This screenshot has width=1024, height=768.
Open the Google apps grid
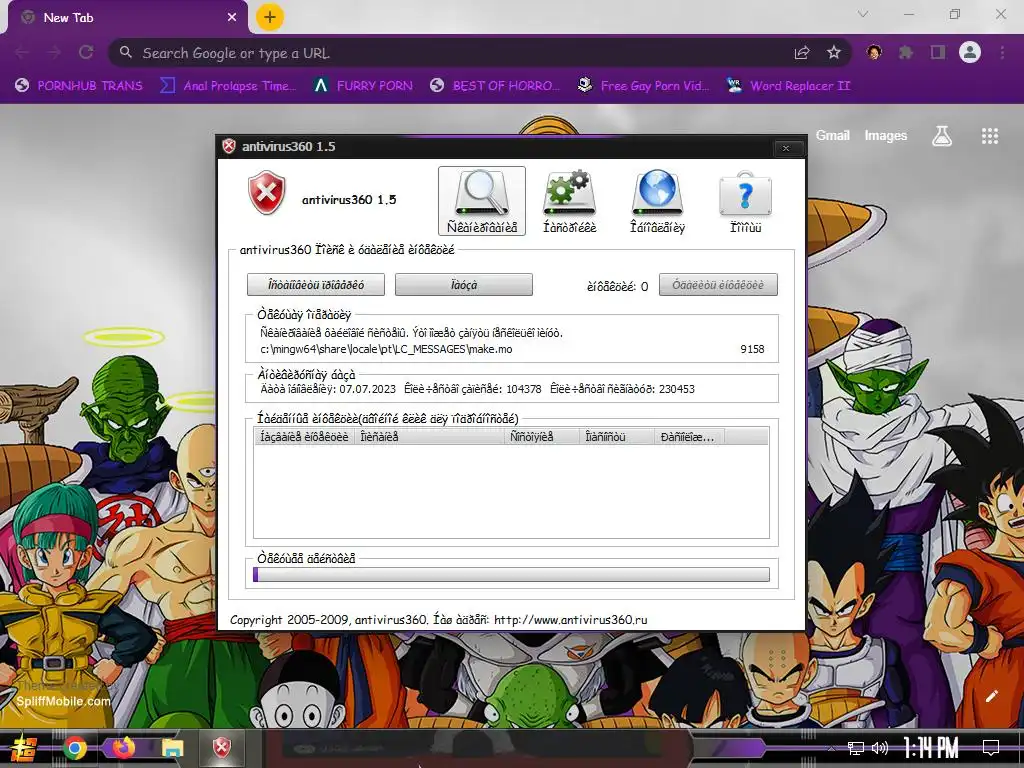(x=990, y=136)
